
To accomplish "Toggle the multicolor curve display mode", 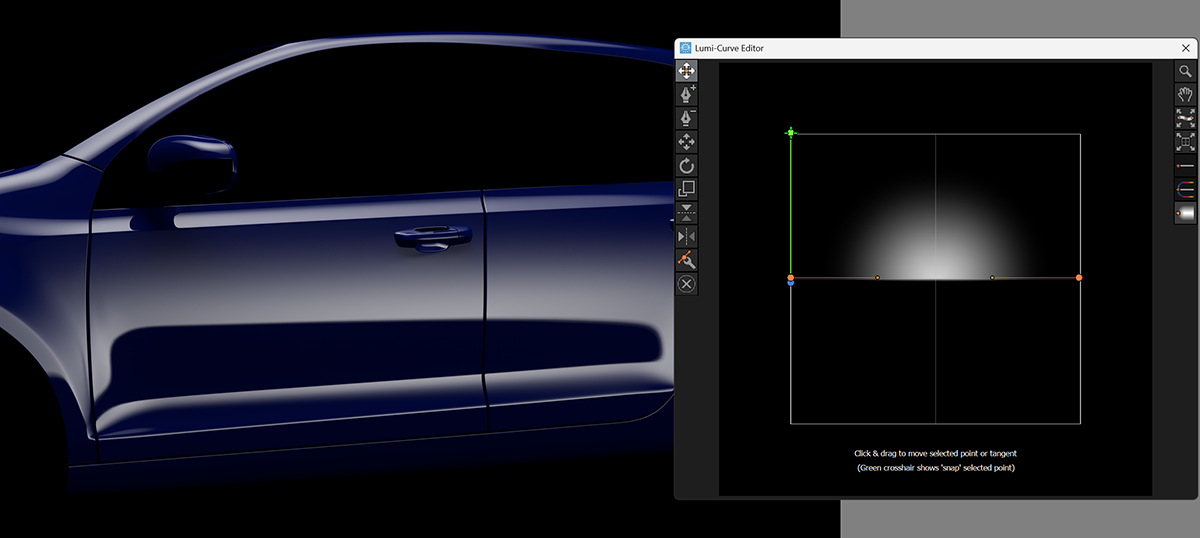I will (1185, 189).
